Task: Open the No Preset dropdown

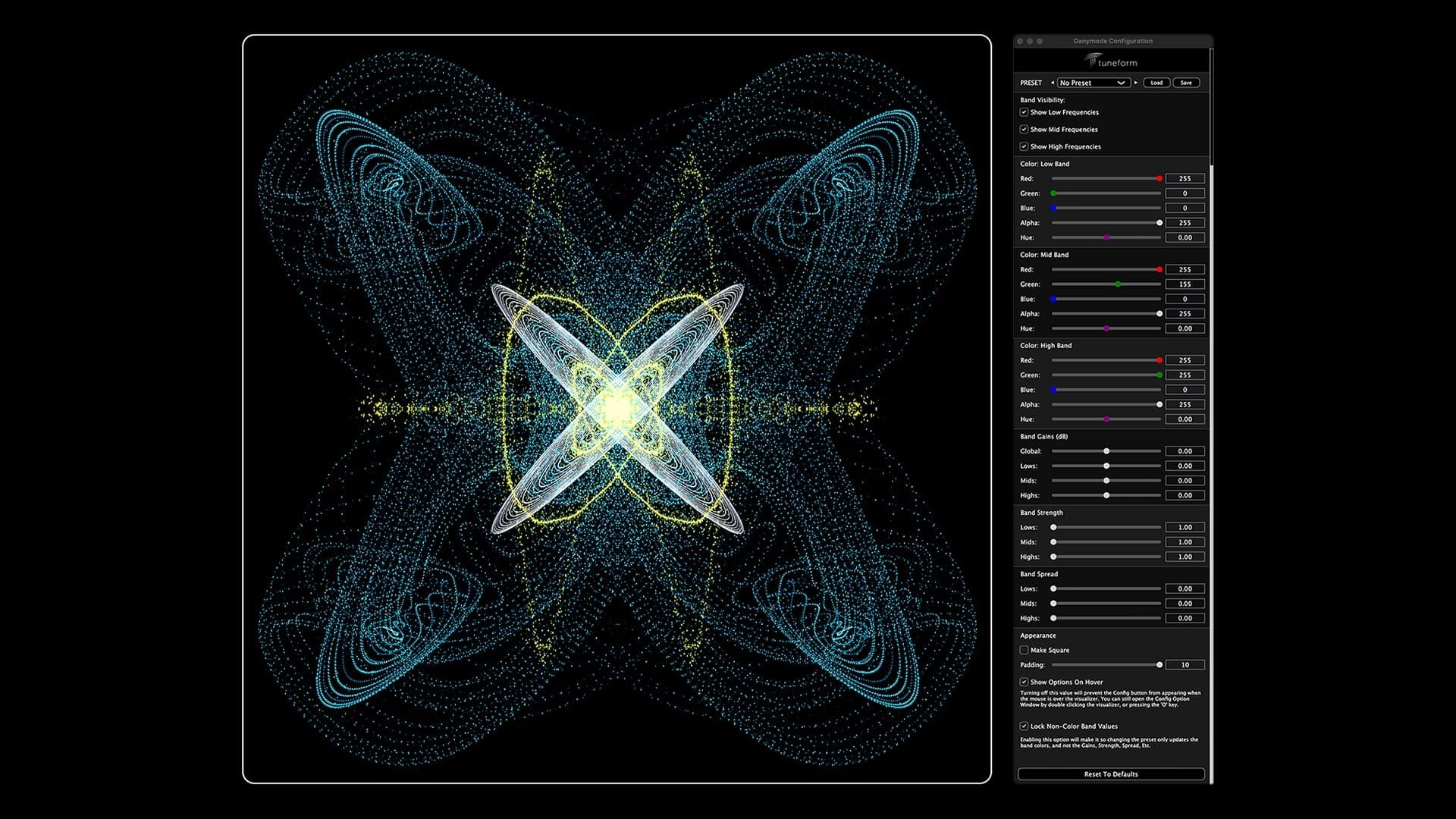Action: pyautogui.click(x=1094, y=83)
